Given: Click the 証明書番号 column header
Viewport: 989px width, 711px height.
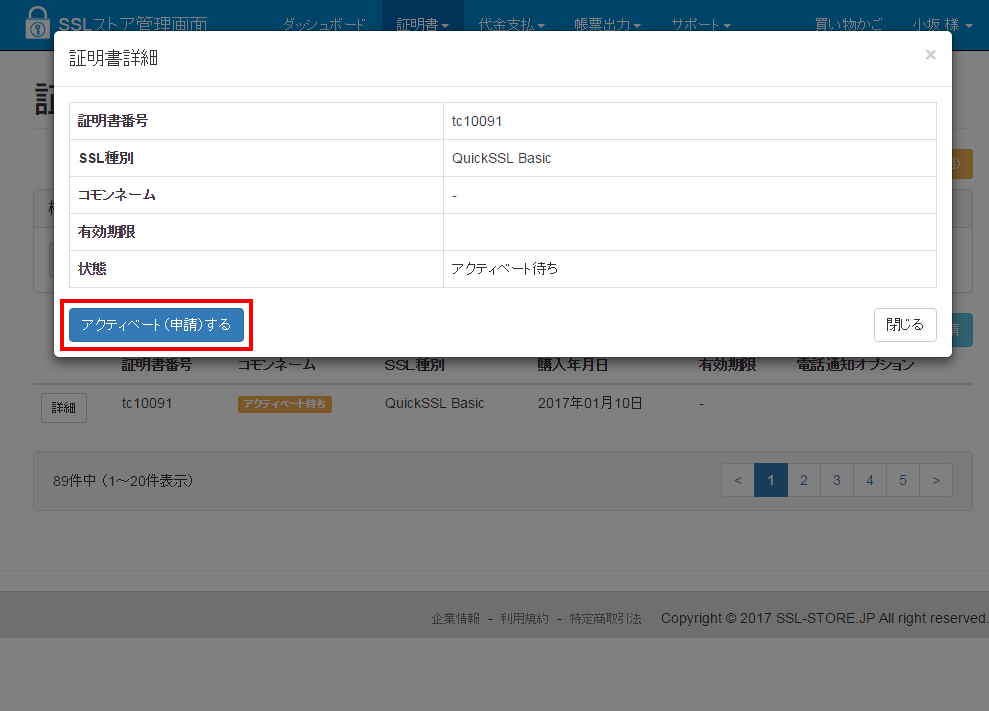Looking at the screenshot, I should [x=156, y=365].
